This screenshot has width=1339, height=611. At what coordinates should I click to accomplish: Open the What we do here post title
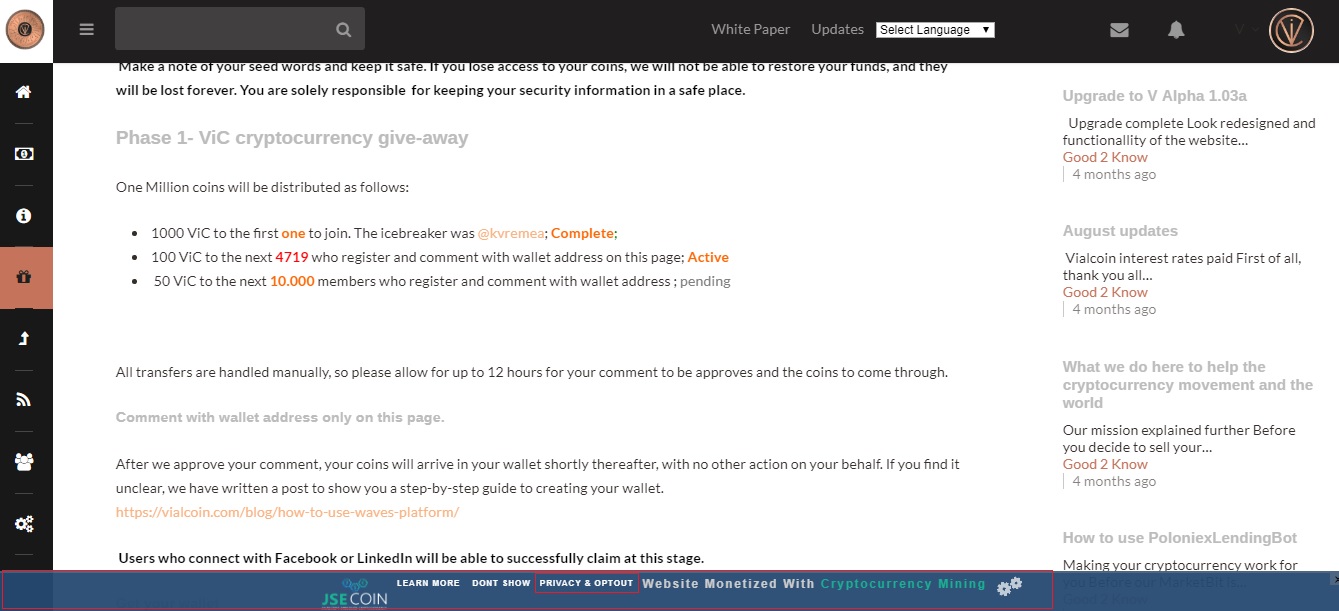[x=1188, y=385]
